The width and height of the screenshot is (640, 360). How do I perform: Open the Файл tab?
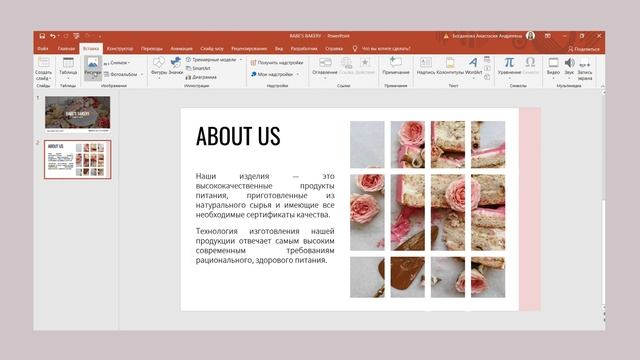pyautogui.click(x=43, y=49)
